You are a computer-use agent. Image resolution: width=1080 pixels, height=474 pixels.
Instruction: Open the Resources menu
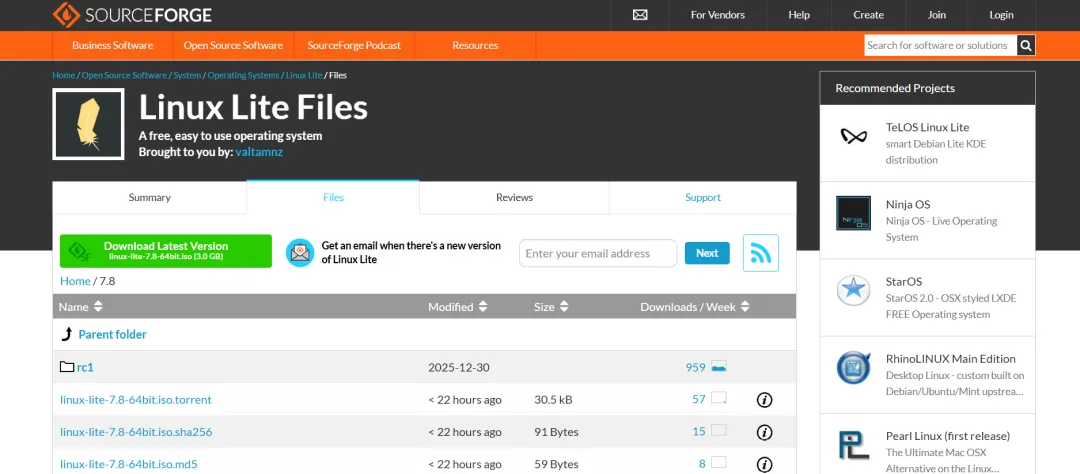(475, 45)
